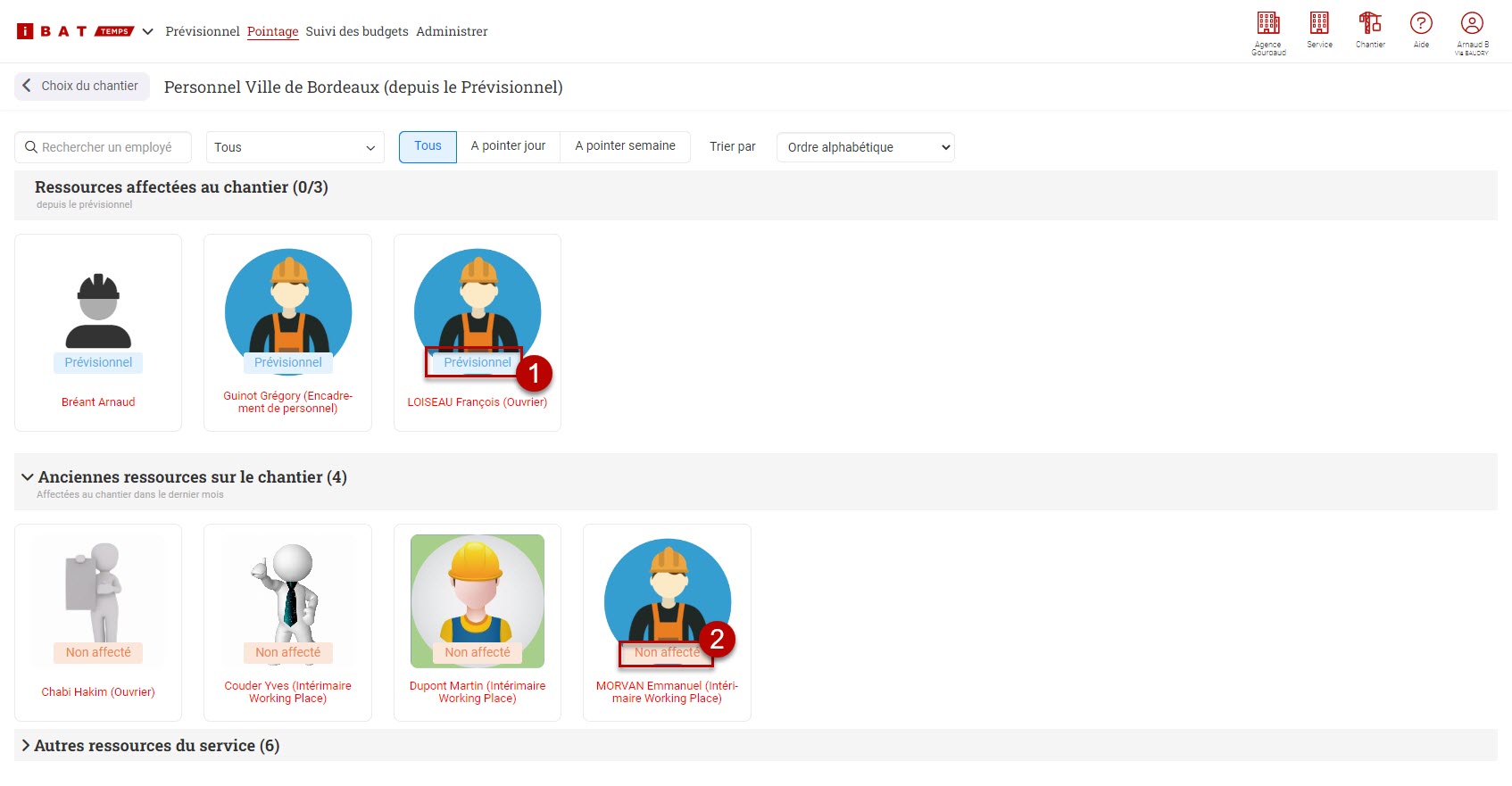Click the iBAT Temps logo
The image size is (1512, 786).
click(75, 31)
